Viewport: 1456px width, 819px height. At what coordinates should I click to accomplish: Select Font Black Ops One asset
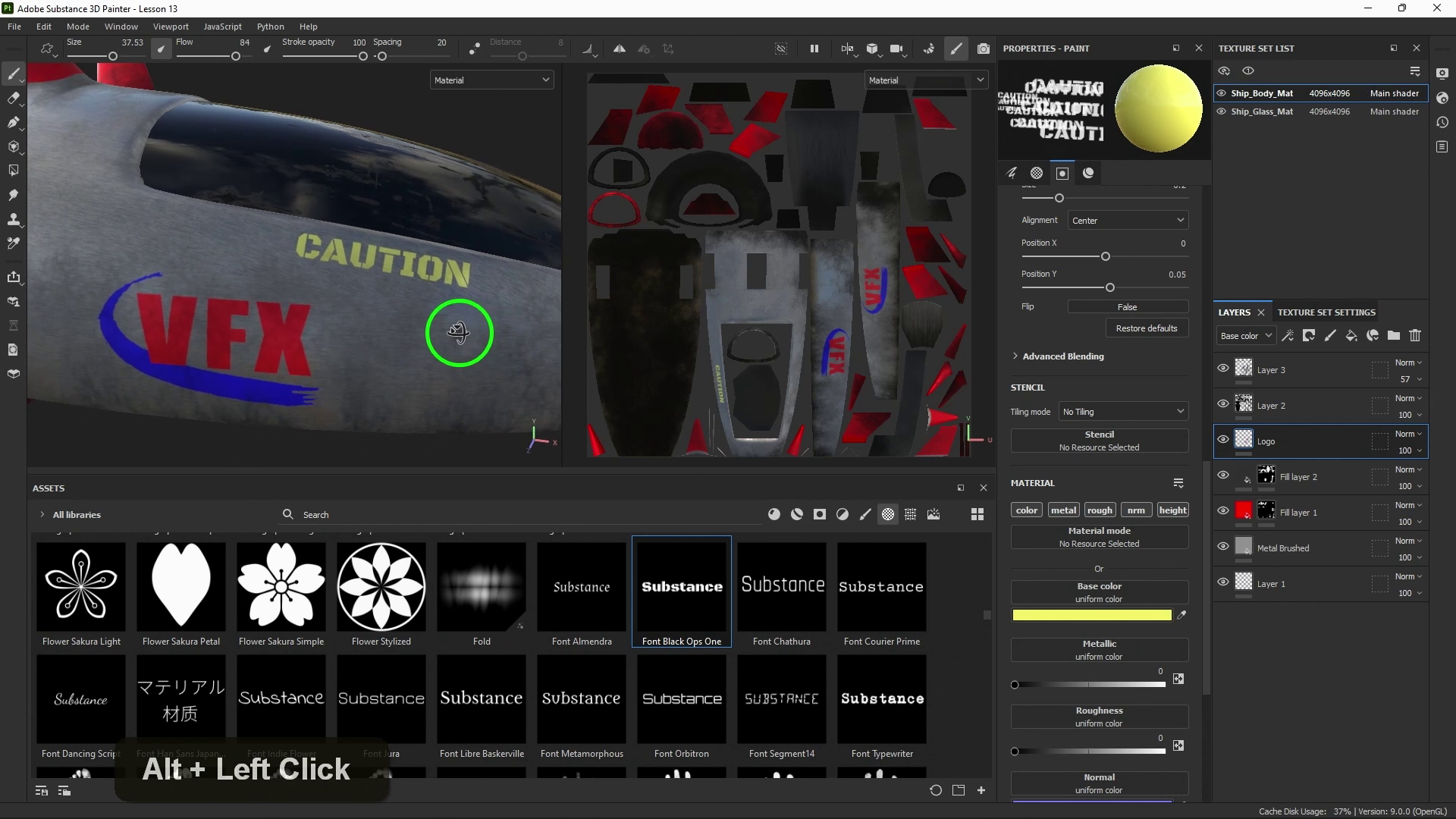click(x=682, y=591)
